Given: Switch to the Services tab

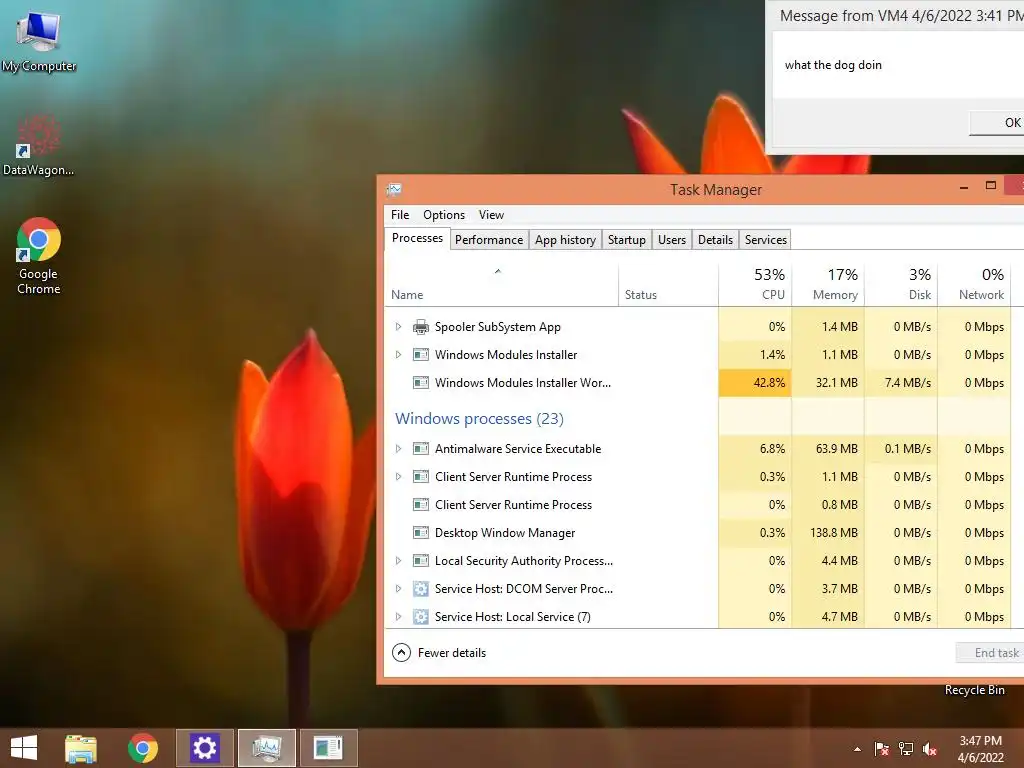Looking at the screenshot, I should coord(766,240).
